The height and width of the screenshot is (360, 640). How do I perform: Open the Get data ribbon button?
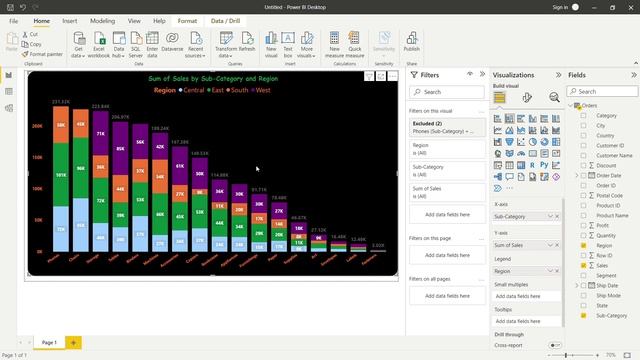(x=78, y=45)
